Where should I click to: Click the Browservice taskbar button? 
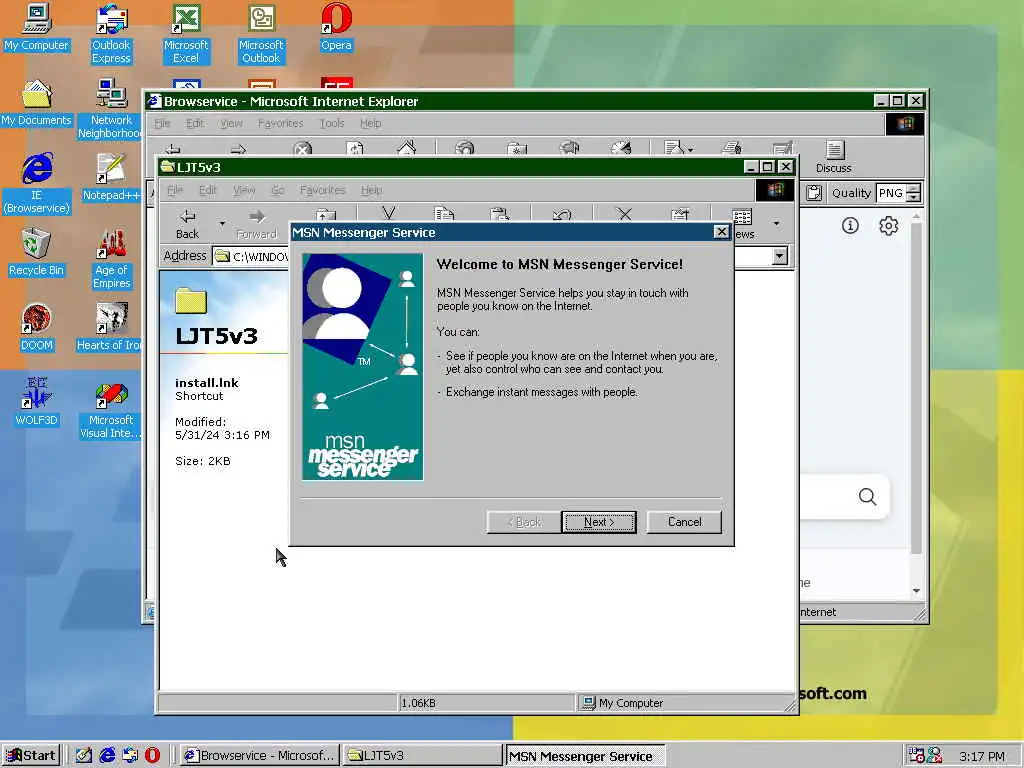[260, 756]
